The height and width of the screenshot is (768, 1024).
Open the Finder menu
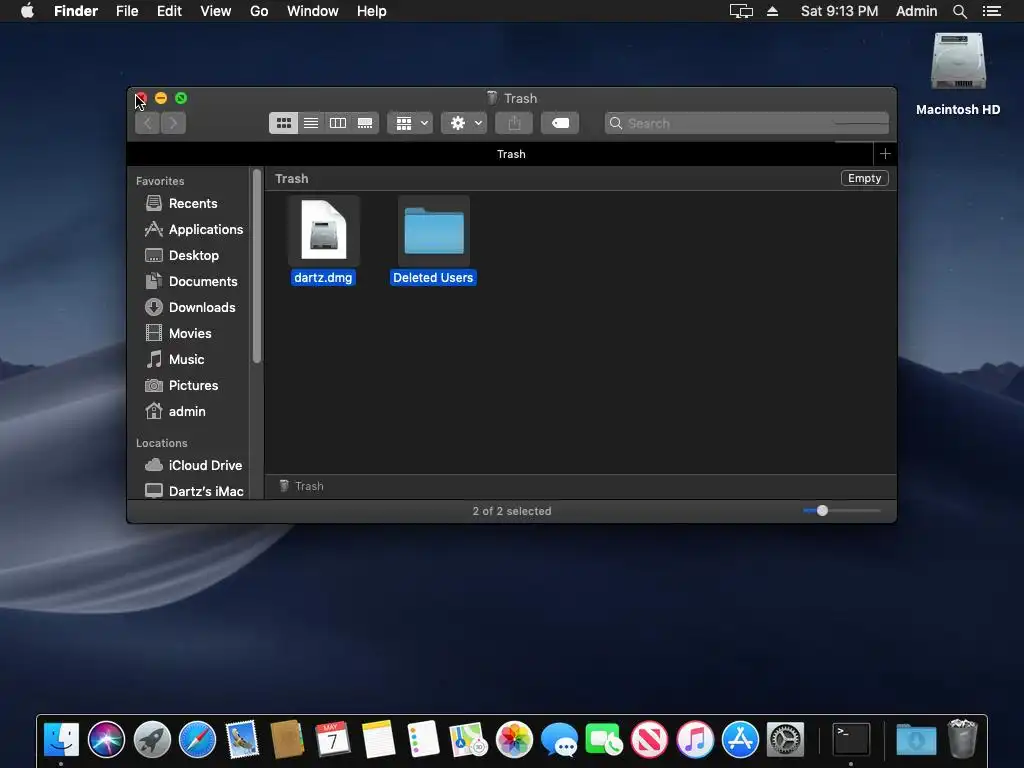(76, 11)
